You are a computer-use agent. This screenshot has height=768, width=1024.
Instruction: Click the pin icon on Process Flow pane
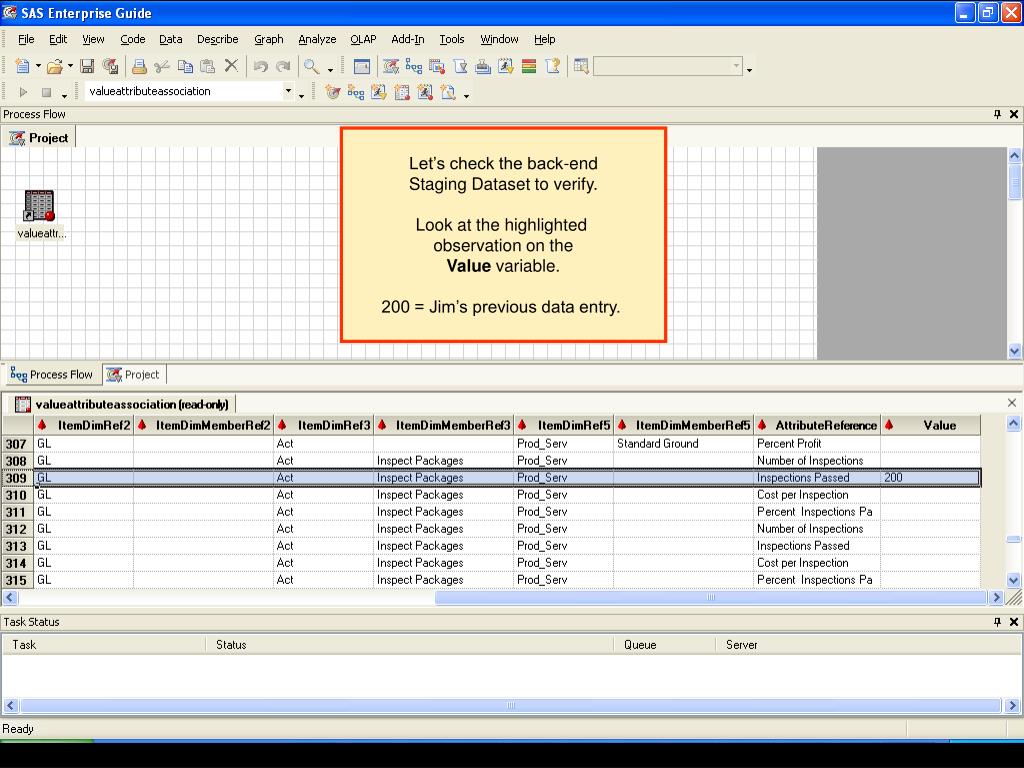pyautogui.click(x=997, y=114)
